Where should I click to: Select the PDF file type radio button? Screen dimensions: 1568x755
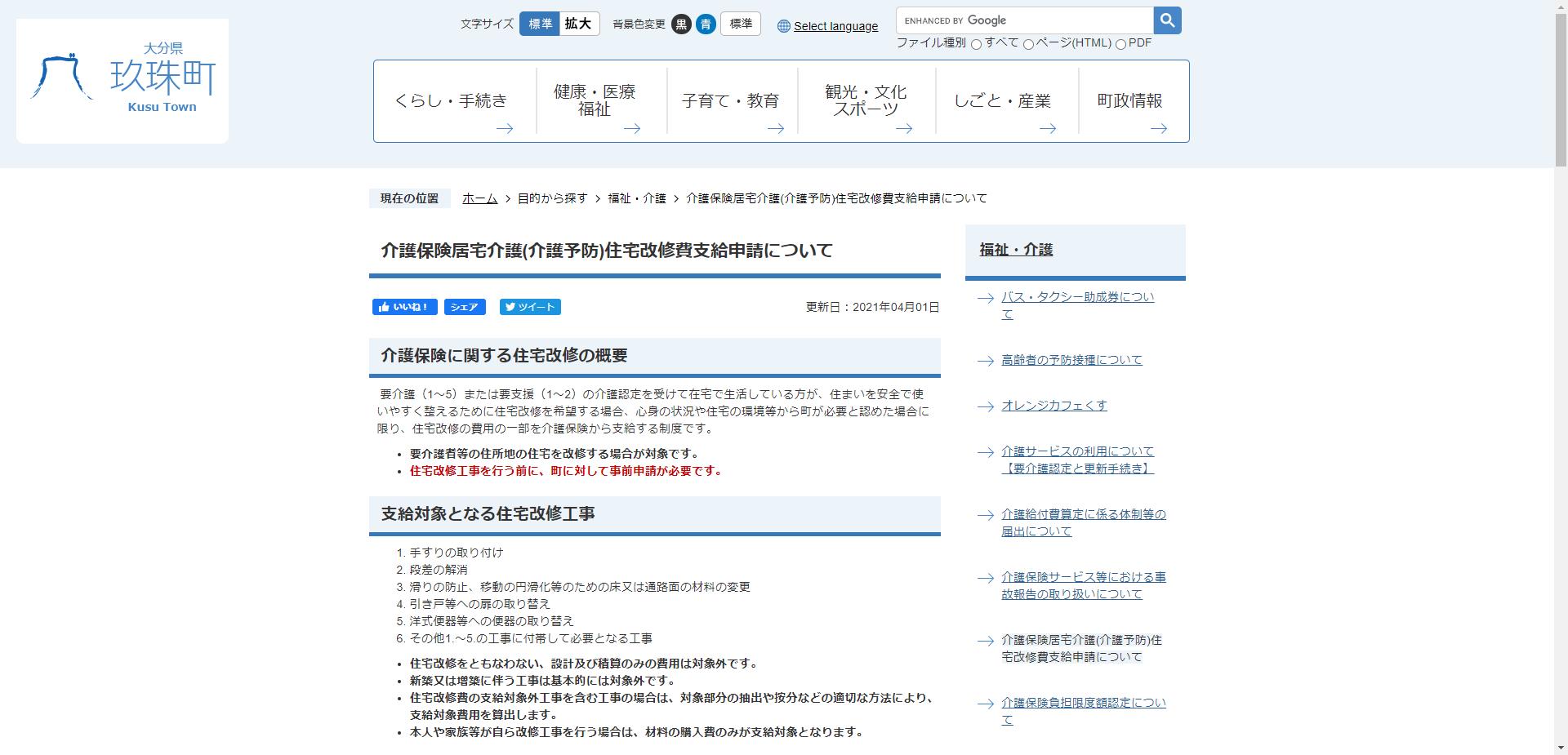click(x=1122, y=43)
